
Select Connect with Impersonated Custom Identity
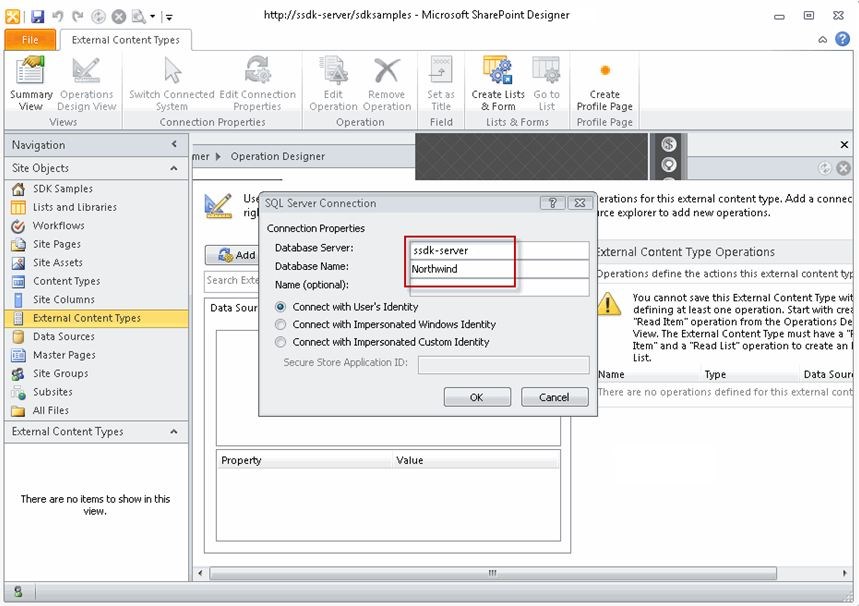click(280, 342)
